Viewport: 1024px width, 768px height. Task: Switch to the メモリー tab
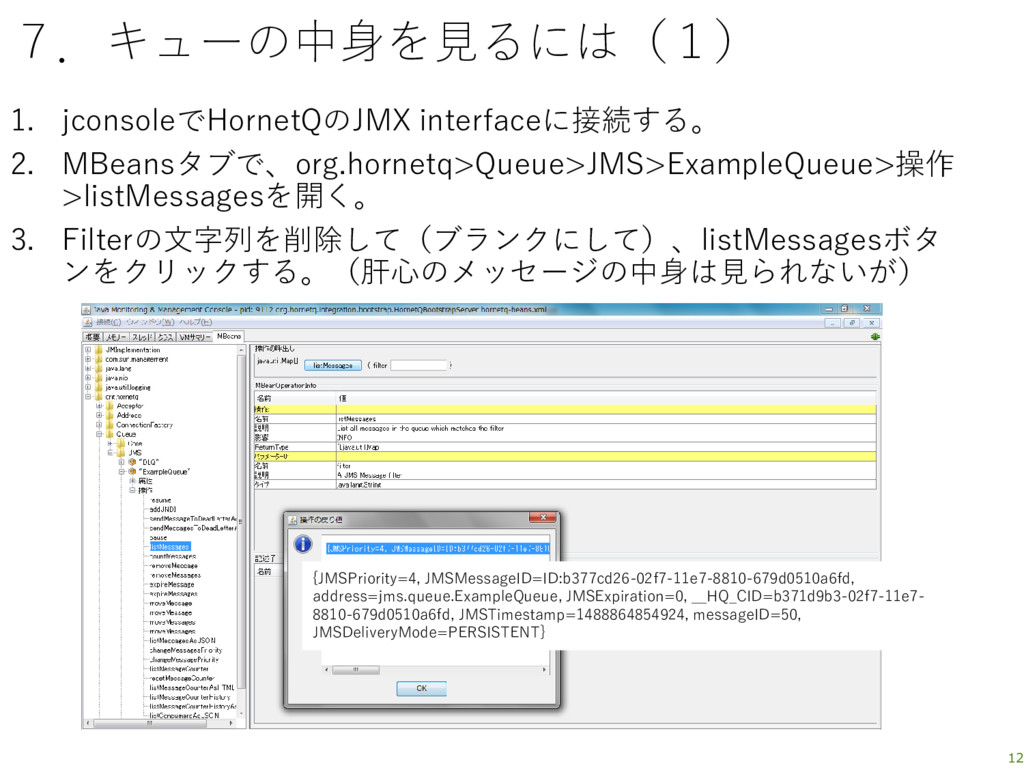pos(116,337)
